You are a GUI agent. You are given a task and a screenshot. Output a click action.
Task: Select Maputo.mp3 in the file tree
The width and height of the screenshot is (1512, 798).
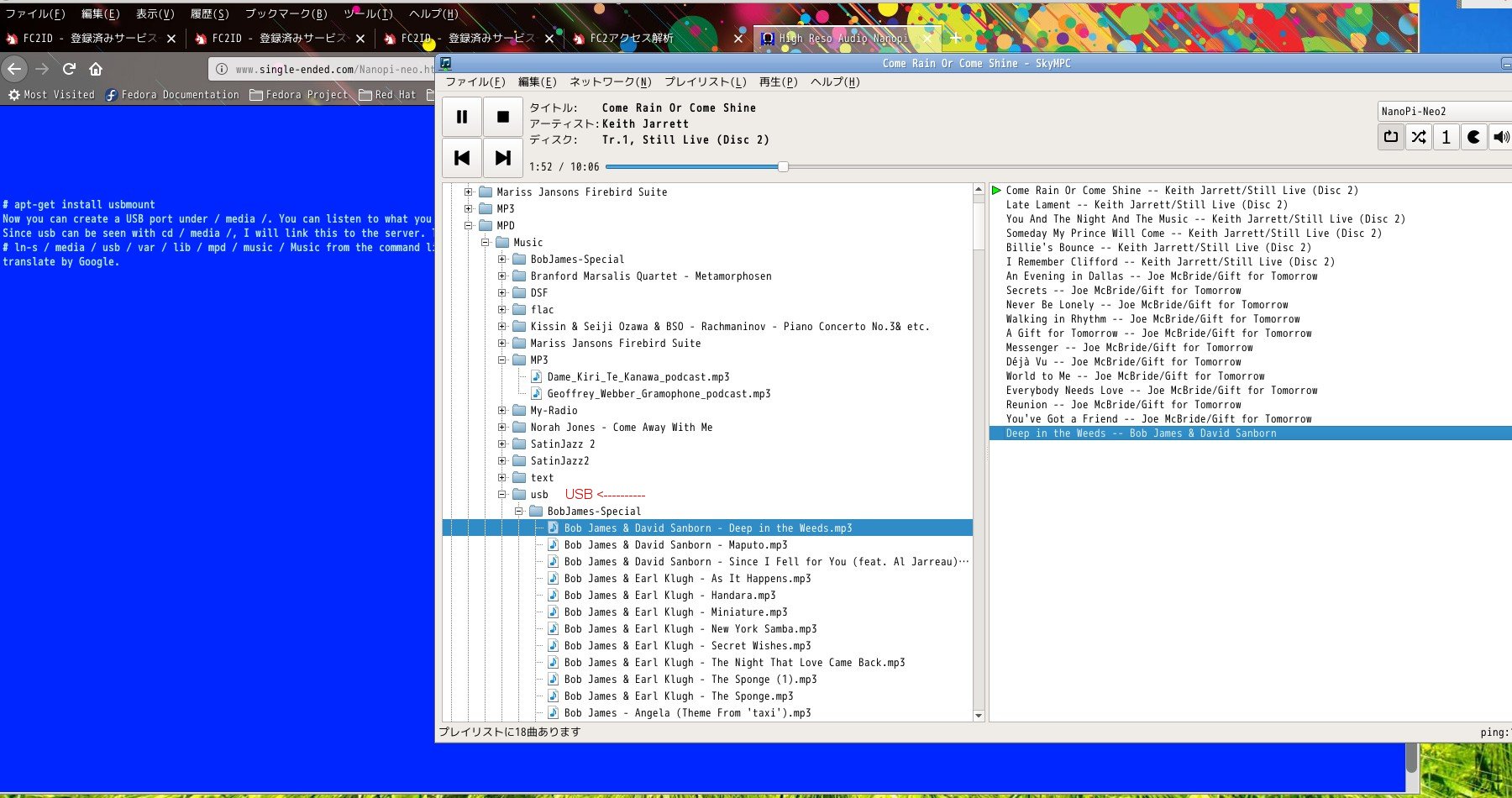[x=675, y=545]
